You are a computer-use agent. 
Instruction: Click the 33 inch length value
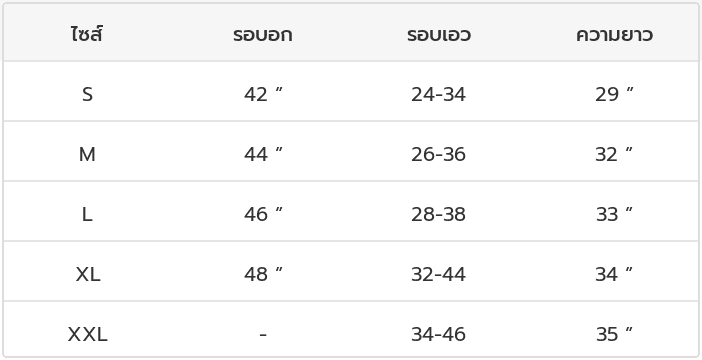click(614, 214)
